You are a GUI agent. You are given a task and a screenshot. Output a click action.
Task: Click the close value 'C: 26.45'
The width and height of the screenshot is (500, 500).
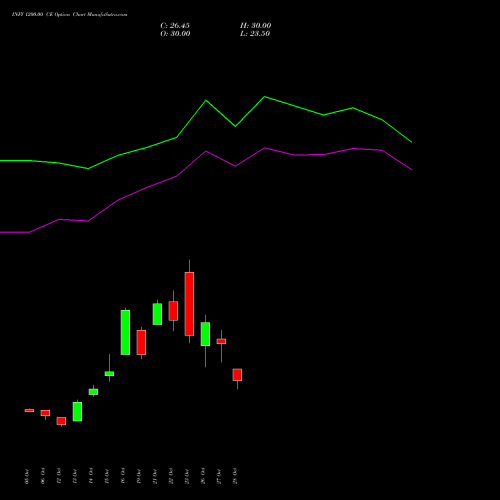[175, 26]
